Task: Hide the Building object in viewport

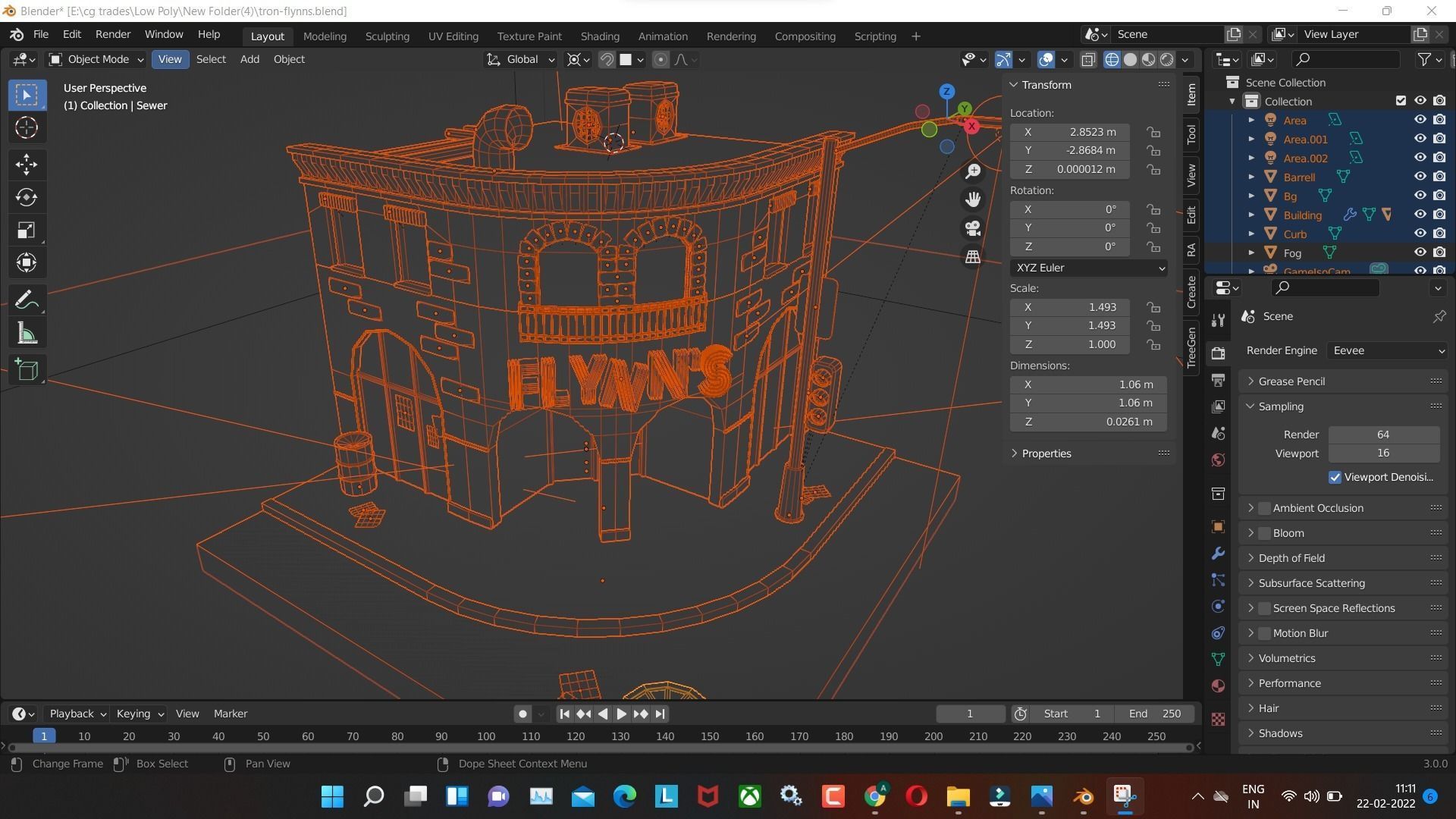Action: [x=1420, y=215]
